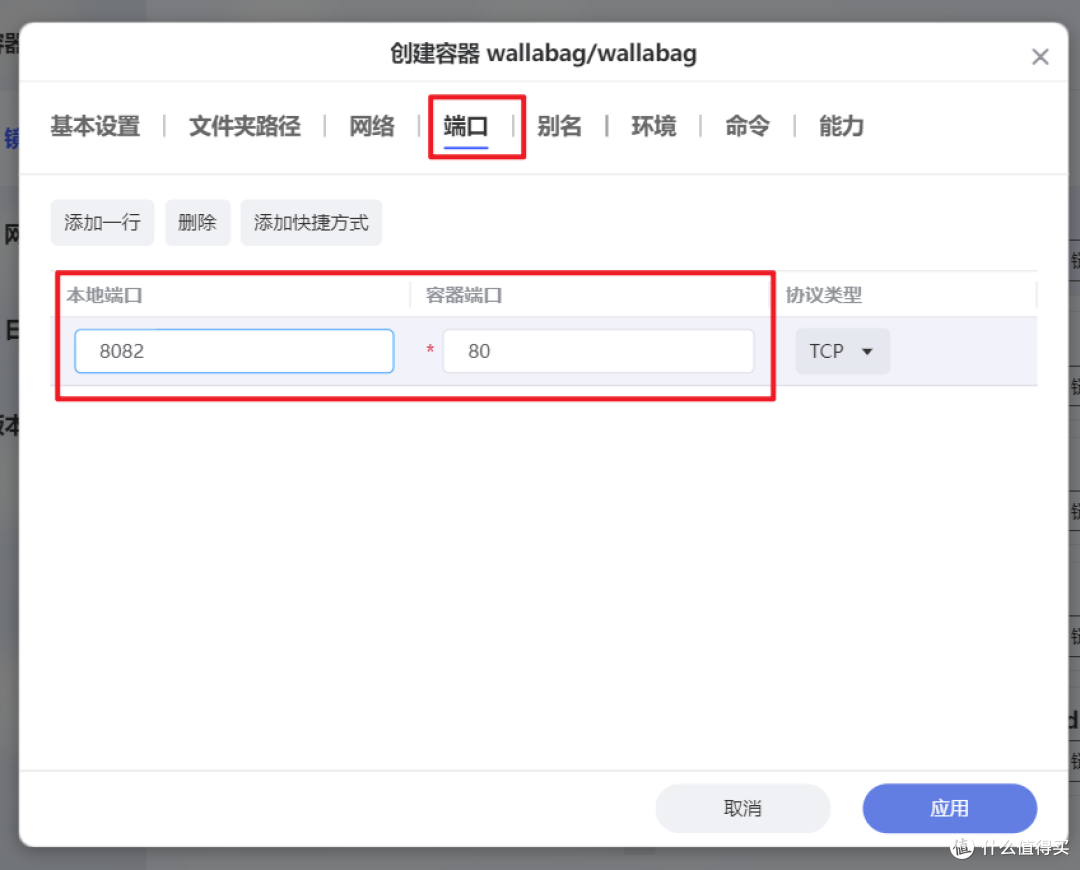
Task: Go to the 网络 tab
Action: 372,126
